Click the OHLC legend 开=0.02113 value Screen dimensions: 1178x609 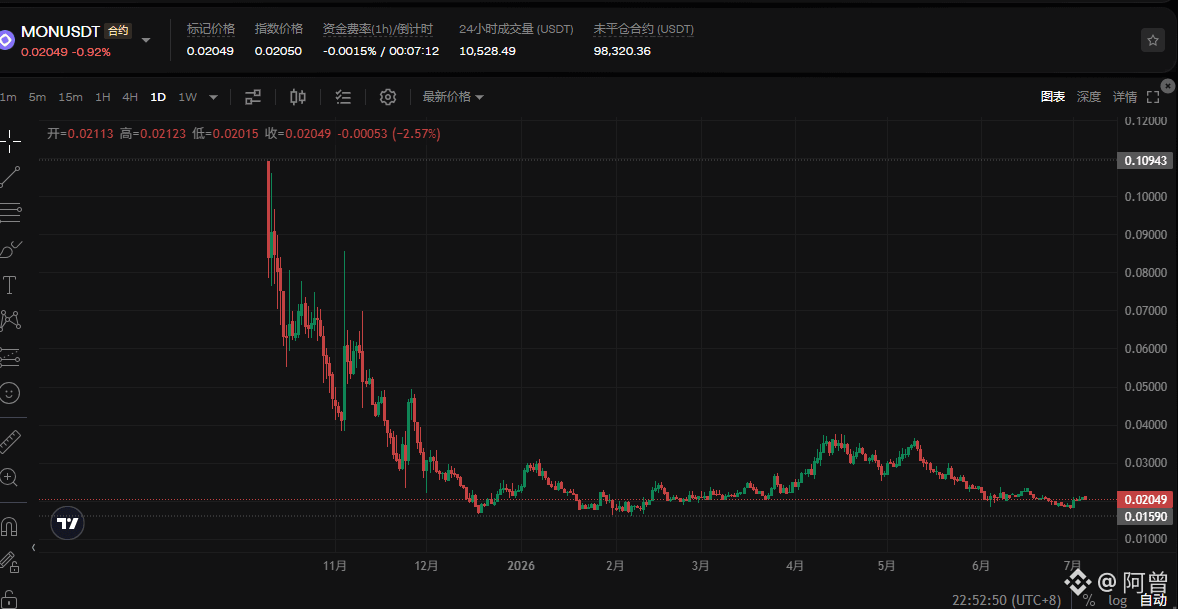tap(80, 134)
